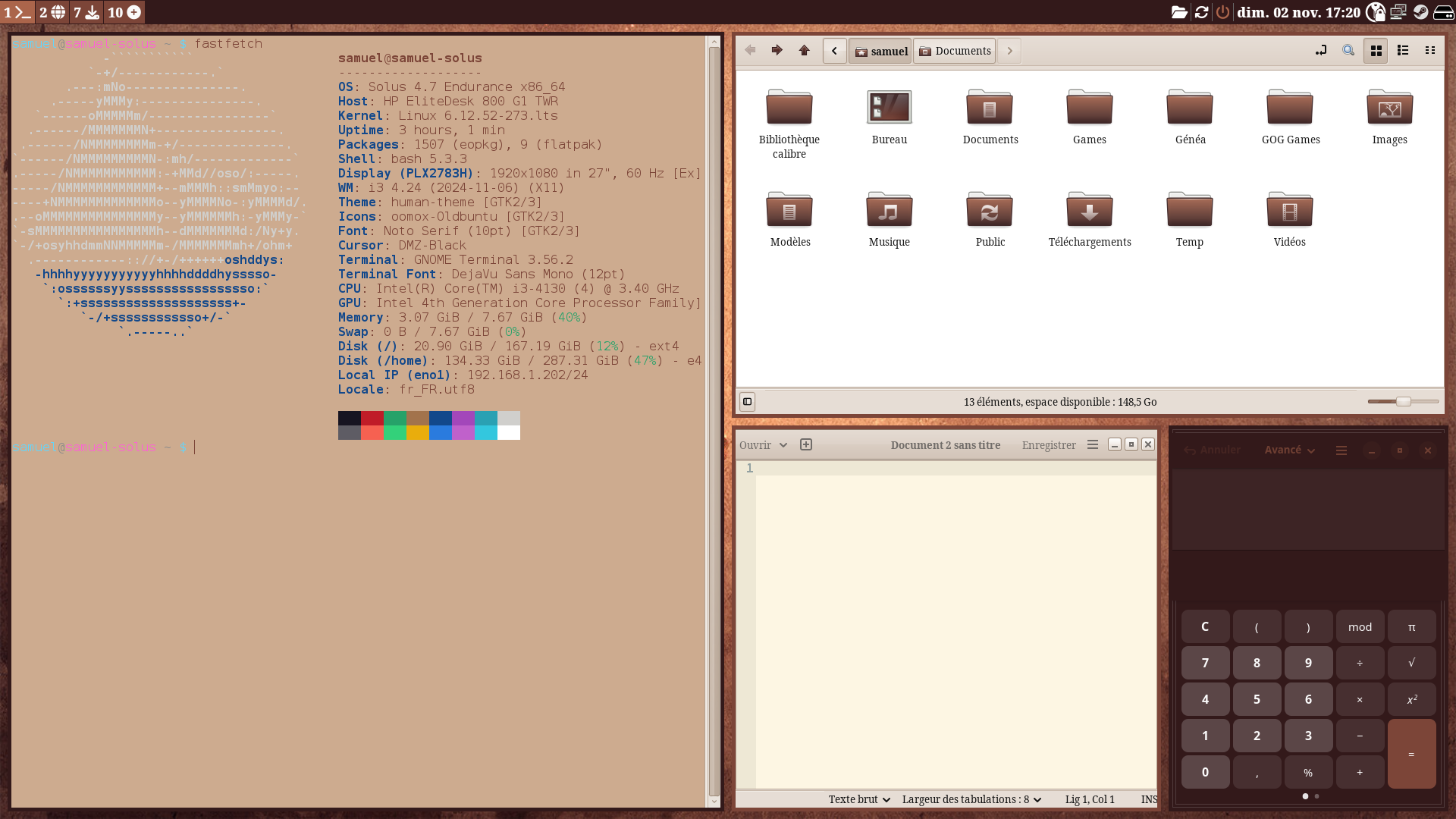Viewport: 1456px width, 819px height.
Task: Switch to icon grid view
Action: click(1376, 51)
